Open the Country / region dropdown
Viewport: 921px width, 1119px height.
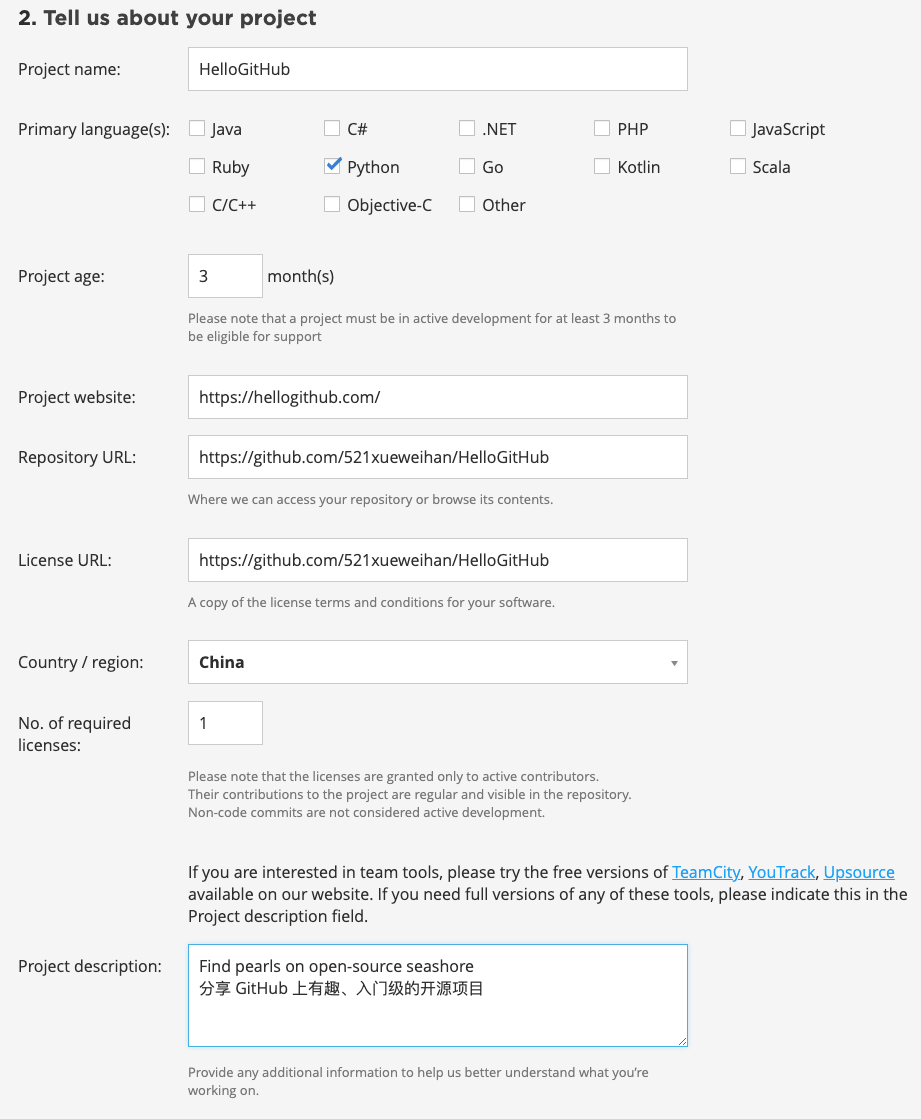pos(437,662)
